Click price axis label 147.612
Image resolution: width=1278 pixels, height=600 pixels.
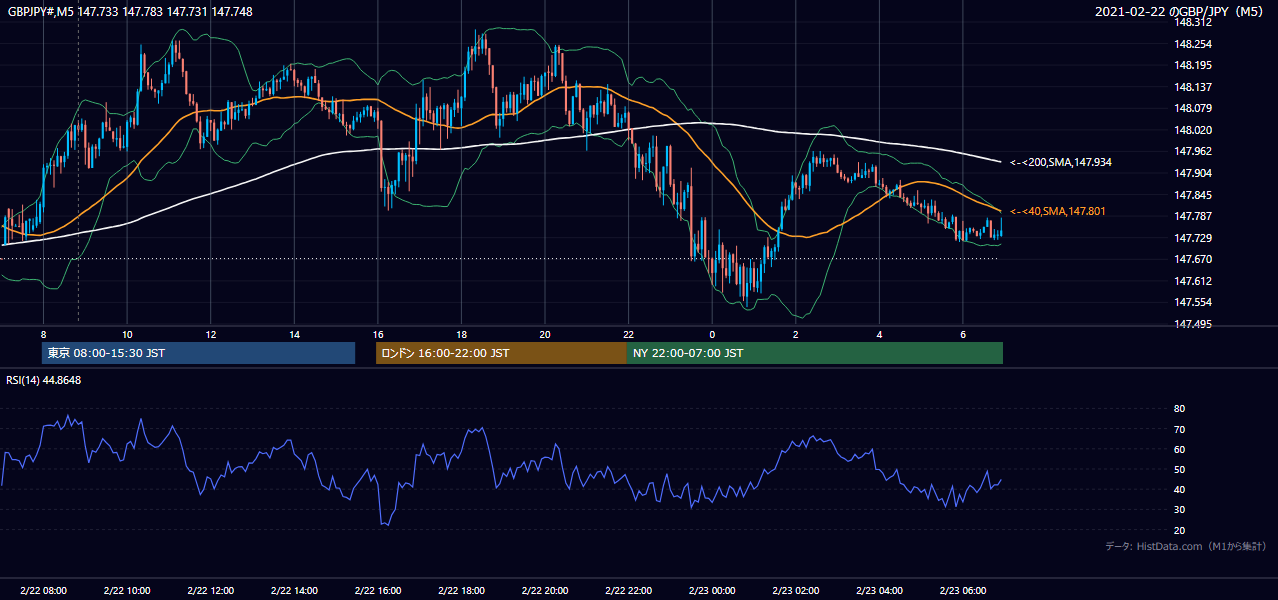[1193, 281]
